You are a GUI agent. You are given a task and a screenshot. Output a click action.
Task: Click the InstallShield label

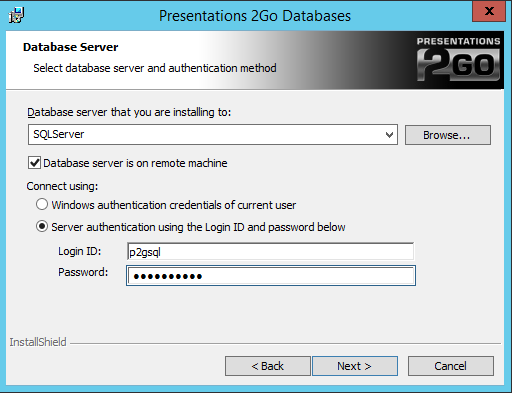coord(38,342)
